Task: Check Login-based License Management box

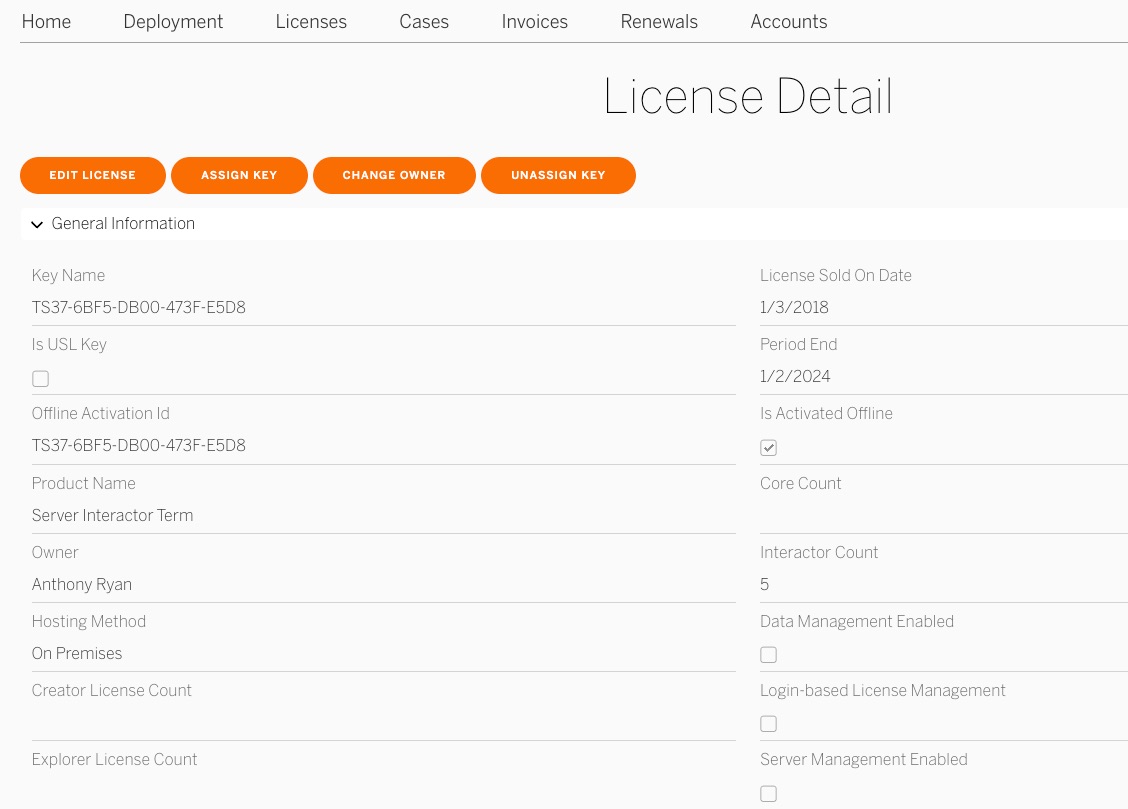Action: [x=768, y=724]
